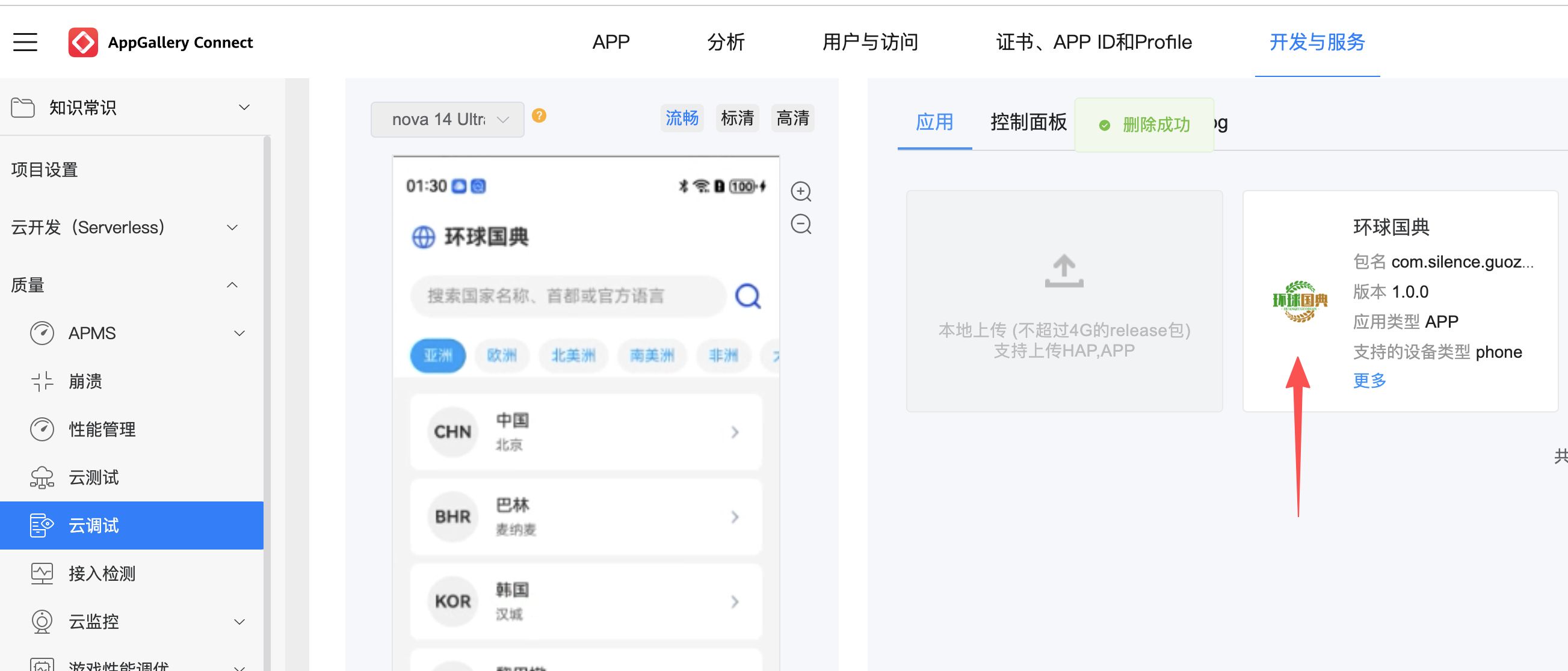
Task: Open 中国 row chevron
Action: click(x=735, y=432)
